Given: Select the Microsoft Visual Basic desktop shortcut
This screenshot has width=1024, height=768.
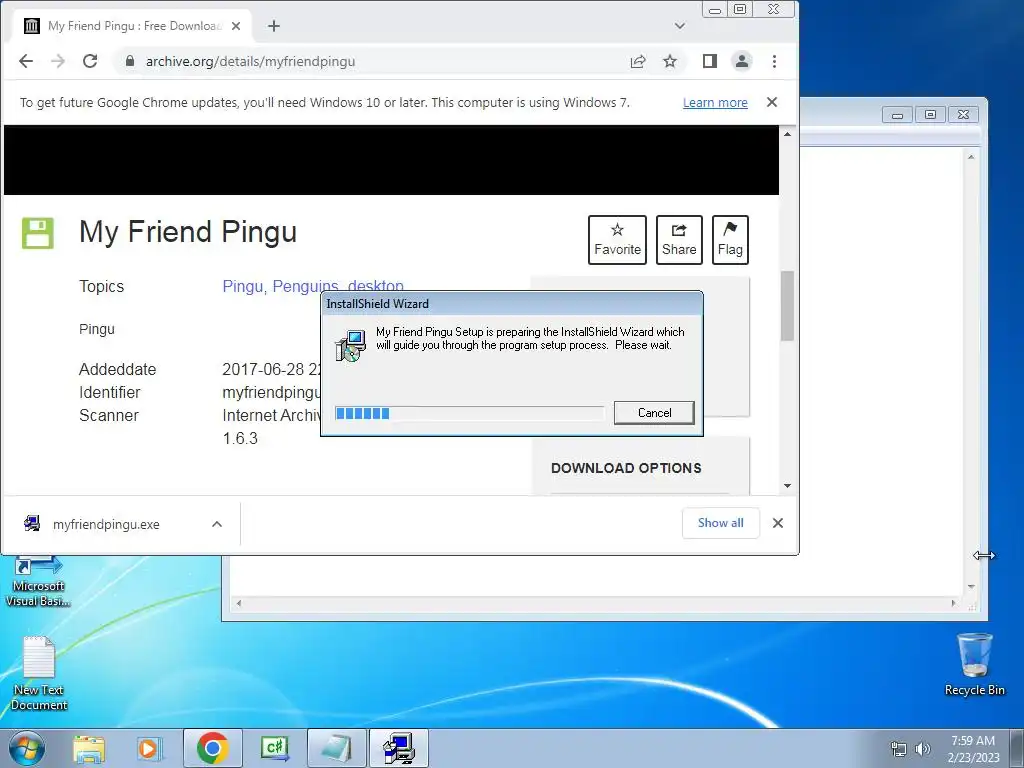Looking at the screenshot, I should pyautogui.click(x=38, y=582).
